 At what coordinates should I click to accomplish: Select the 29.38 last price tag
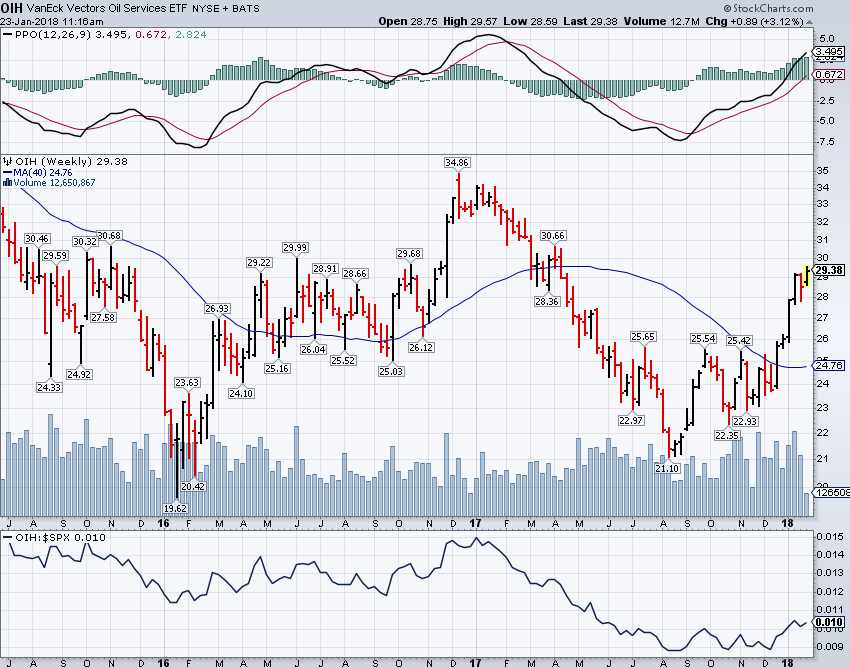(830, 270)
